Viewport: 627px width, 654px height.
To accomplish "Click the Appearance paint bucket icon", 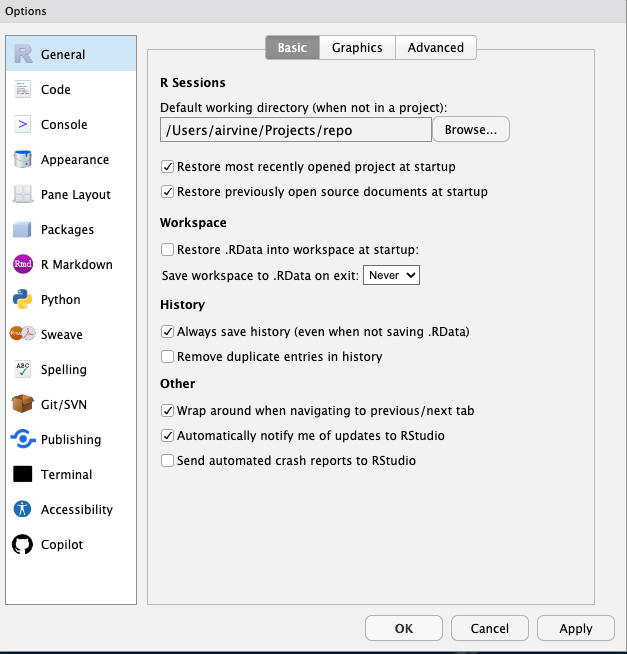I will tap(23, 159).
